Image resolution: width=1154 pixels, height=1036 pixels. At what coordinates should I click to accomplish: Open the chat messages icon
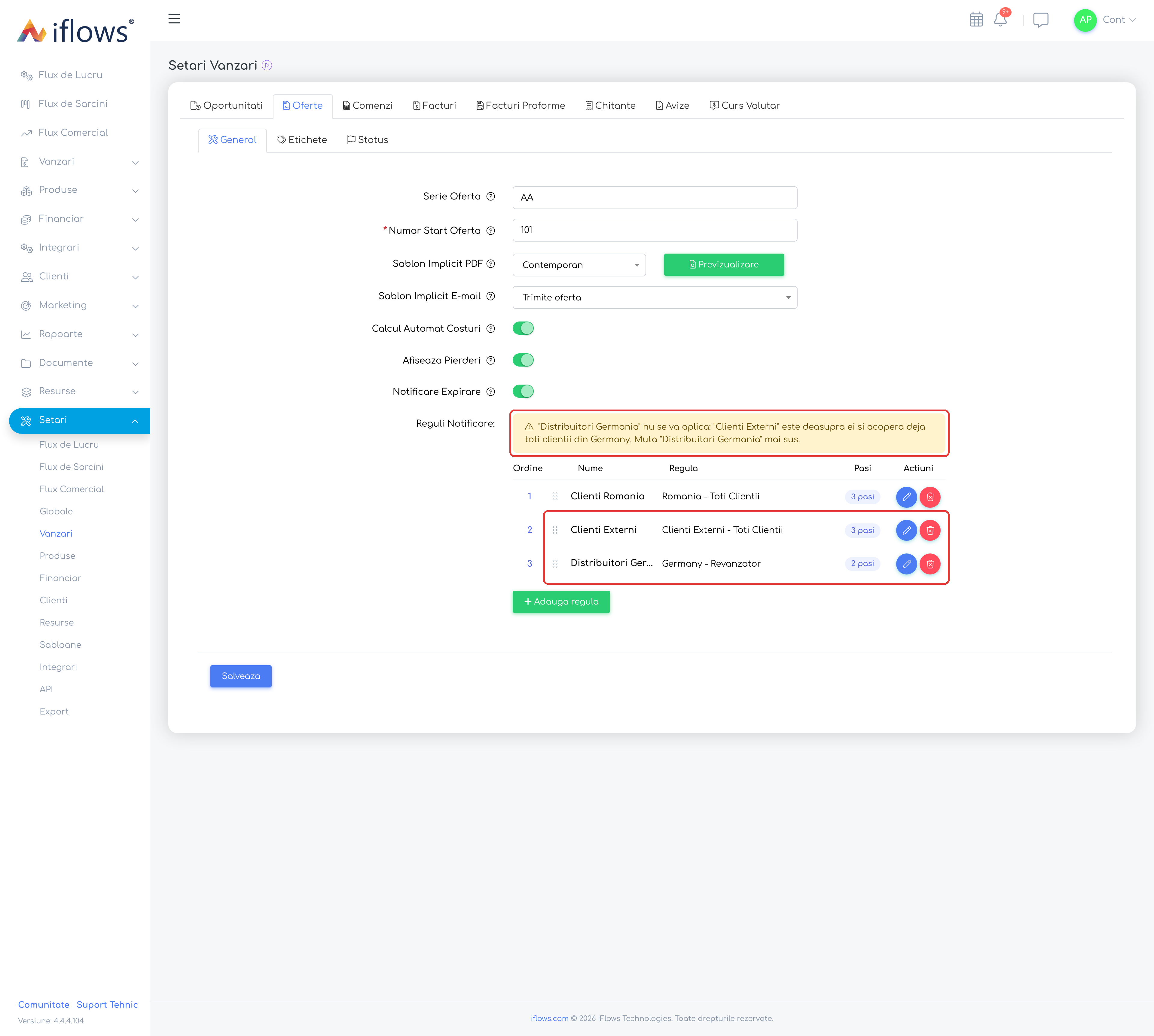(1040, 20)
